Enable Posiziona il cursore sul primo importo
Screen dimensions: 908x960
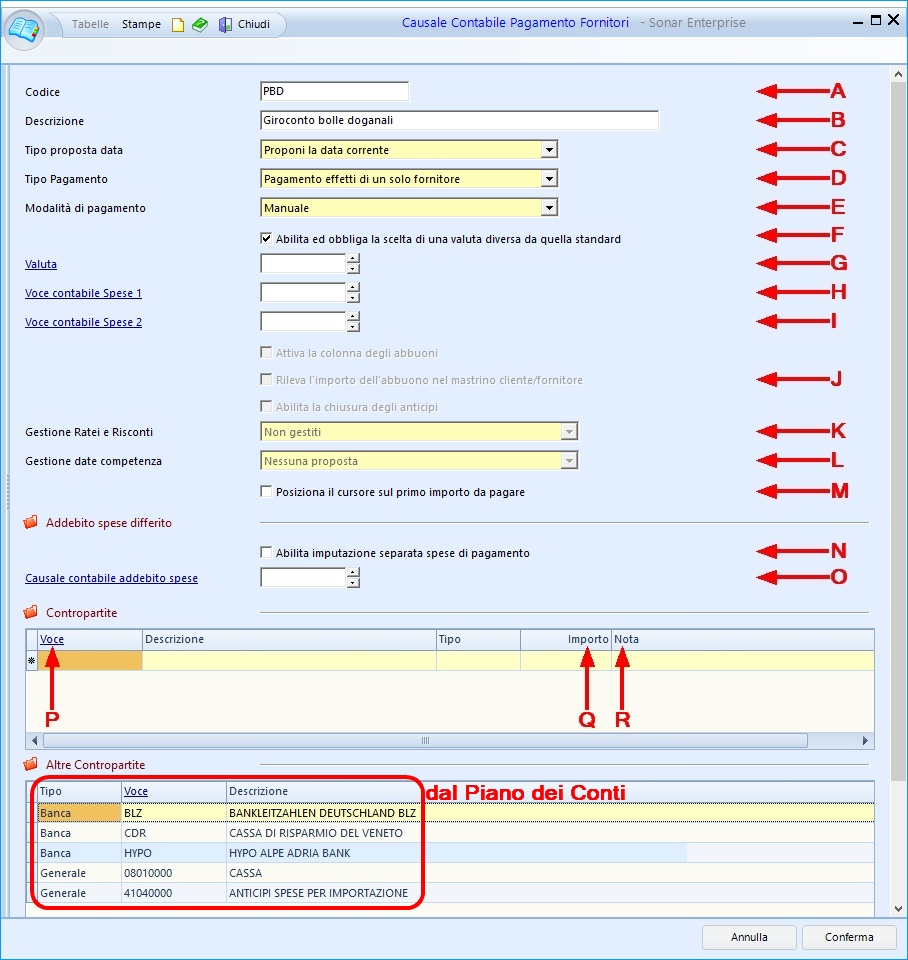[x=266, y=492]
